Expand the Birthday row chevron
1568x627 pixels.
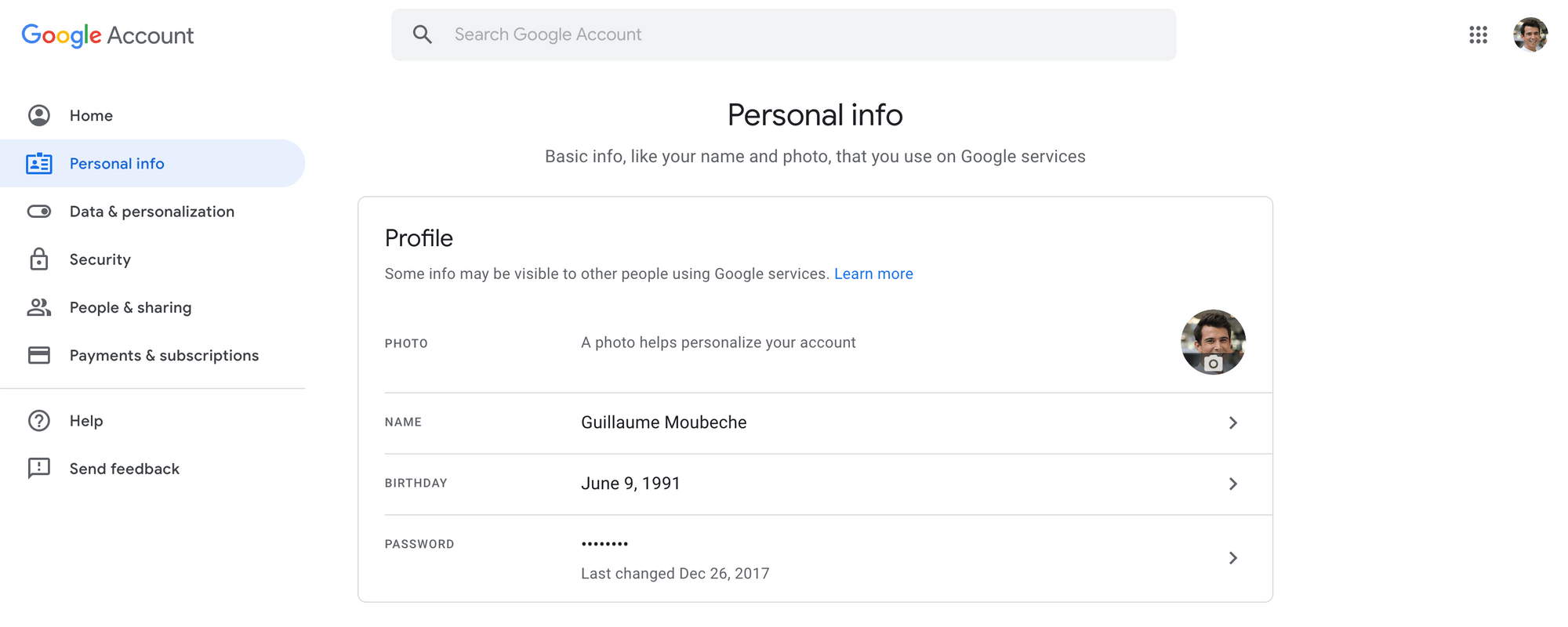1232,484
